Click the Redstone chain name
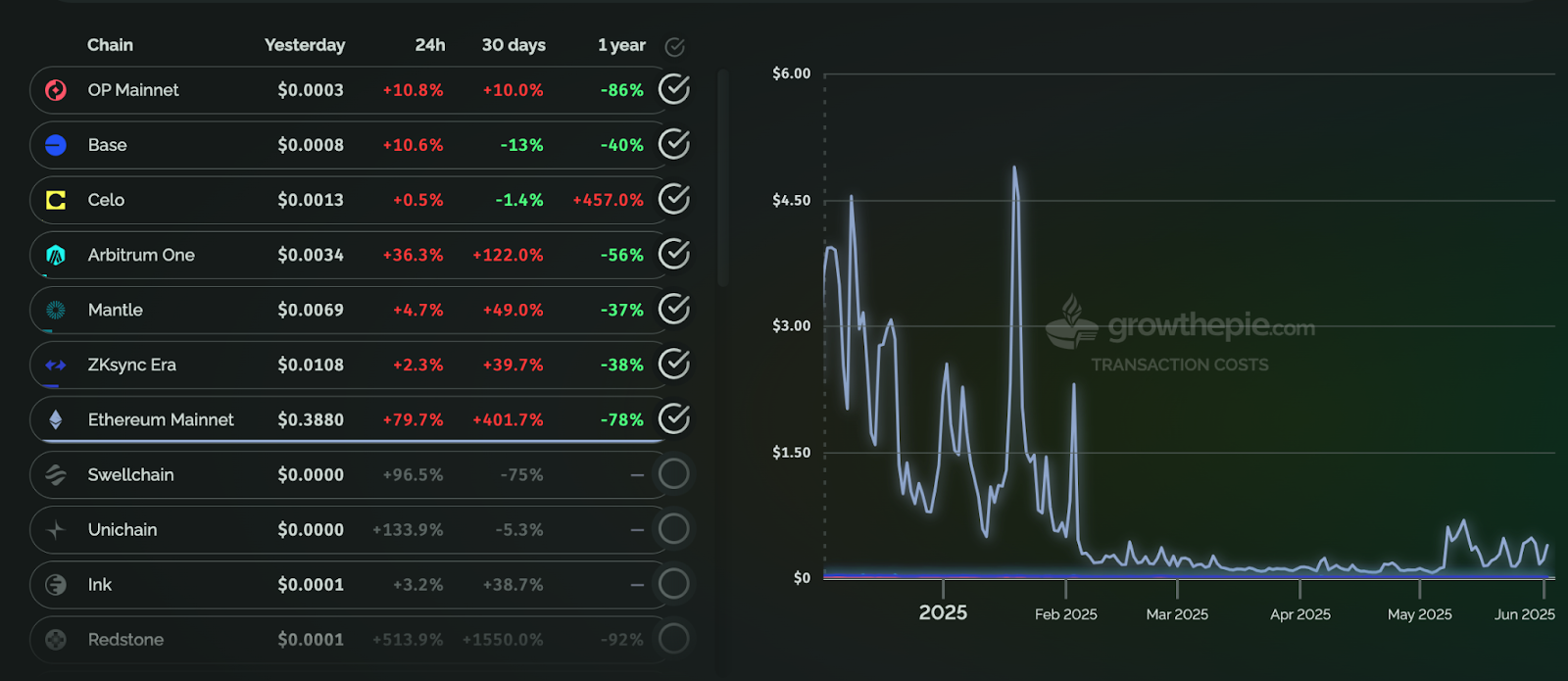The width and height of the screenshot is (1568, 681). coord(125,639)
